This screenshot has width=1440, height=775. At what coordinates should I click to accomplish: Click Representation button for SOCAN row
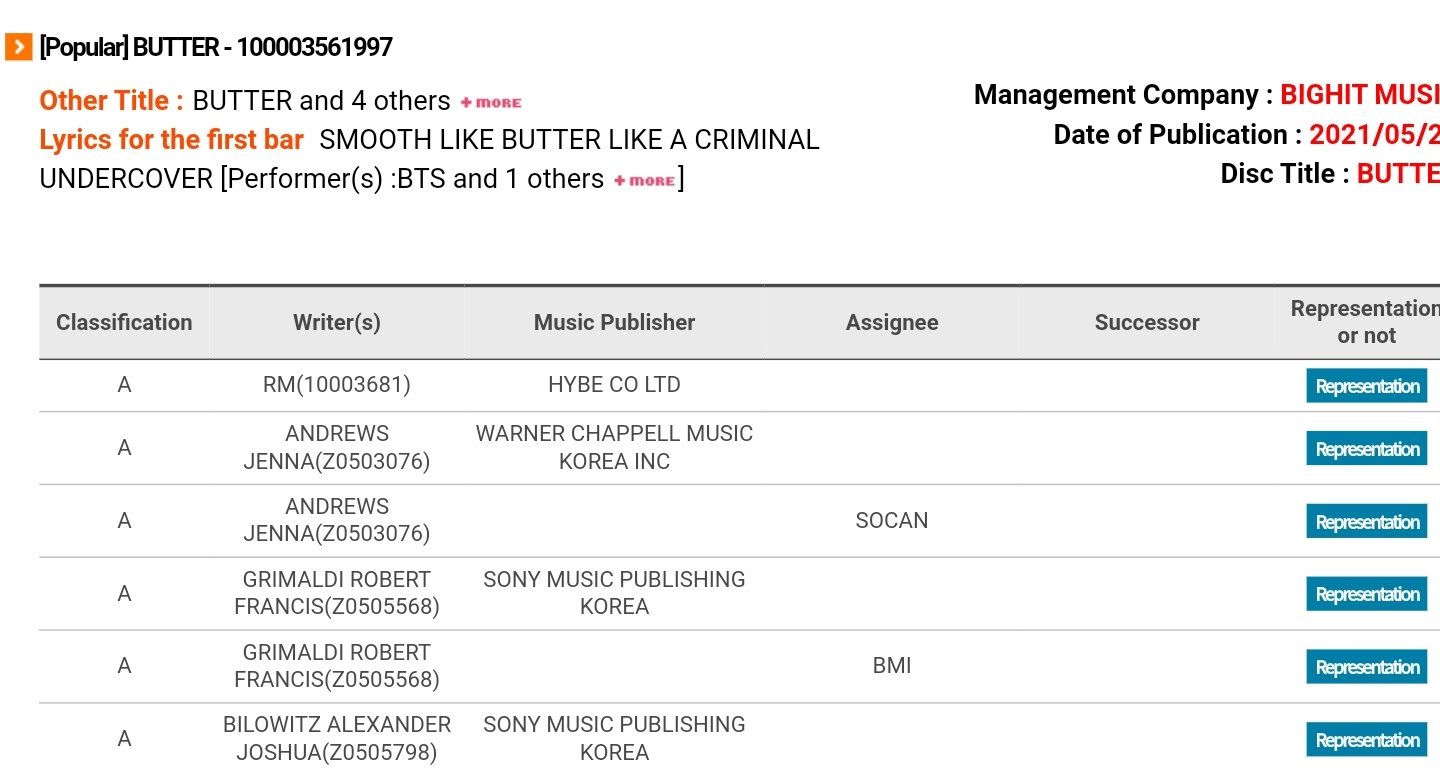click(x=1366, y=522)
